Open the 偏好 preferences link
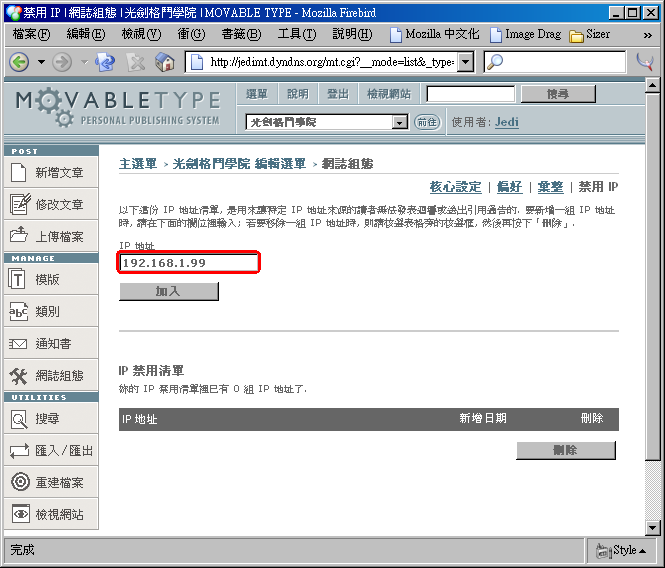 (x=509, y=187)
